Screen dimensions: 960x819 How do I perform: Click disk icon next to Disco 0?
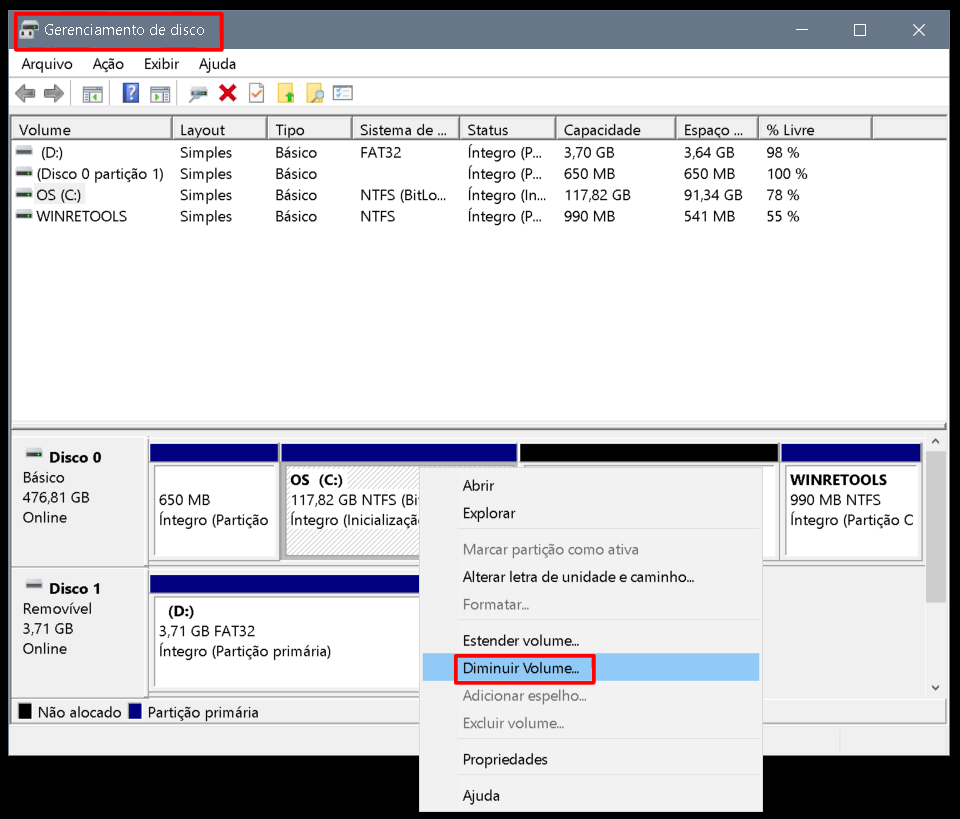34,454
